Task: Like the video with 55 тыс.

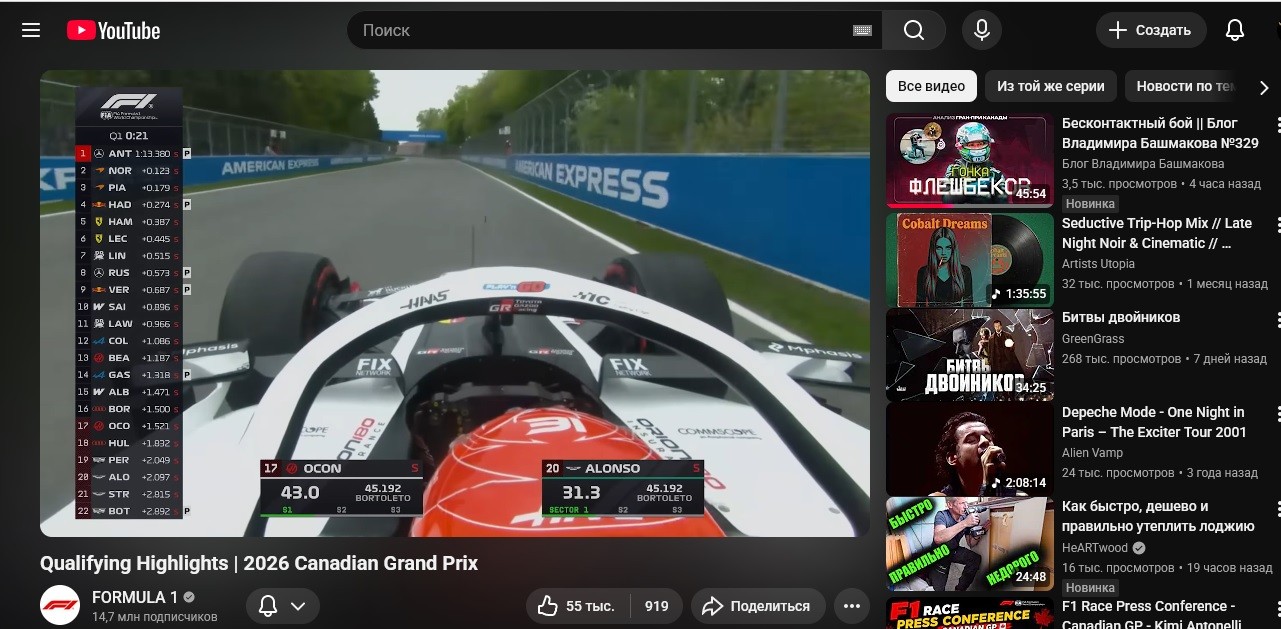Action: (579, 606)
